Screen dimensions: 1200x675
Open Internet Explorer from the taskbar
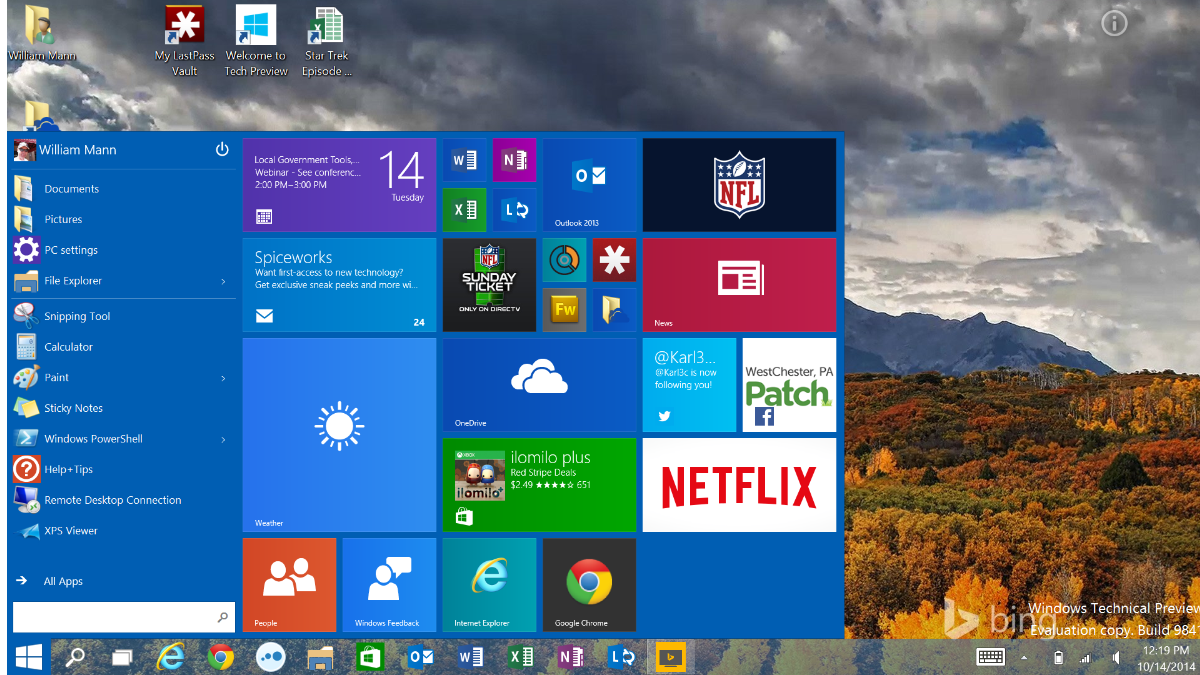tap(171, 657)
